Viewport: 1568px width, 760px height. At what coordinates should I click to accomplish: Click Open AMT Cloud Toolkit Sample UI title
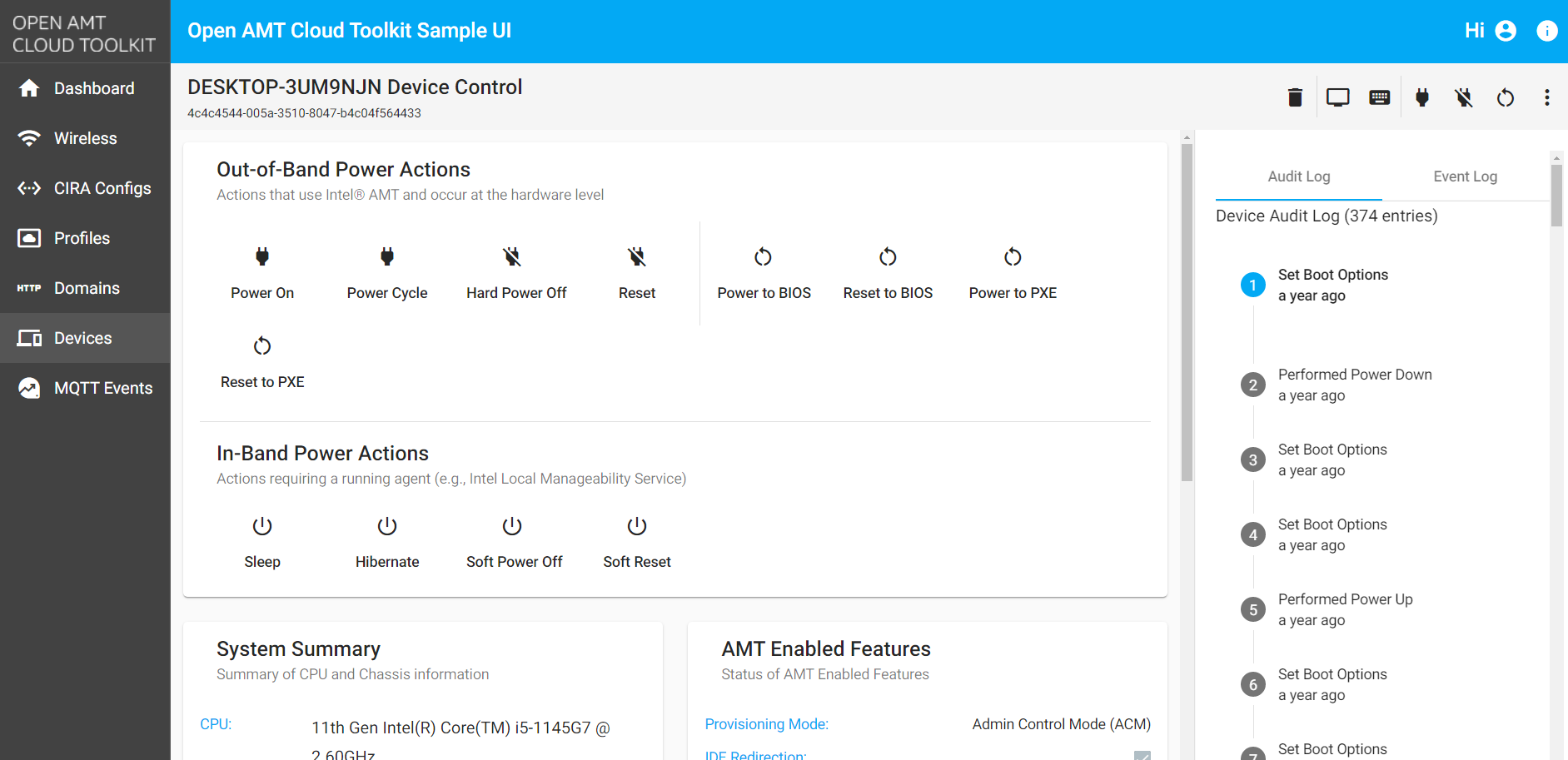[350, 31]
